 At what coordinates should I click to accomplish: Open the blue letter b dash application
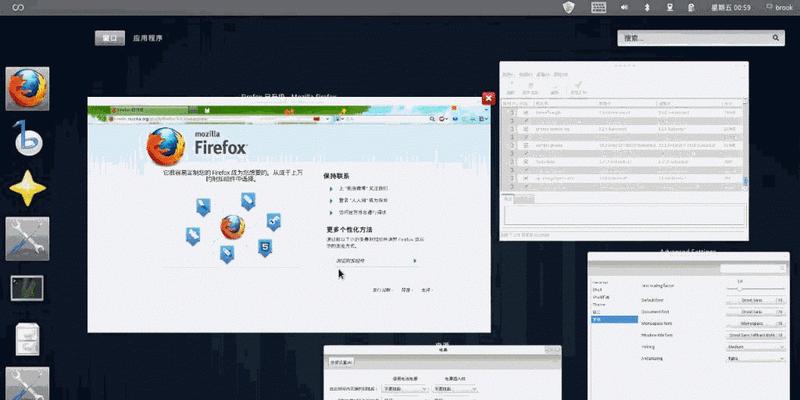coord(28,139)
